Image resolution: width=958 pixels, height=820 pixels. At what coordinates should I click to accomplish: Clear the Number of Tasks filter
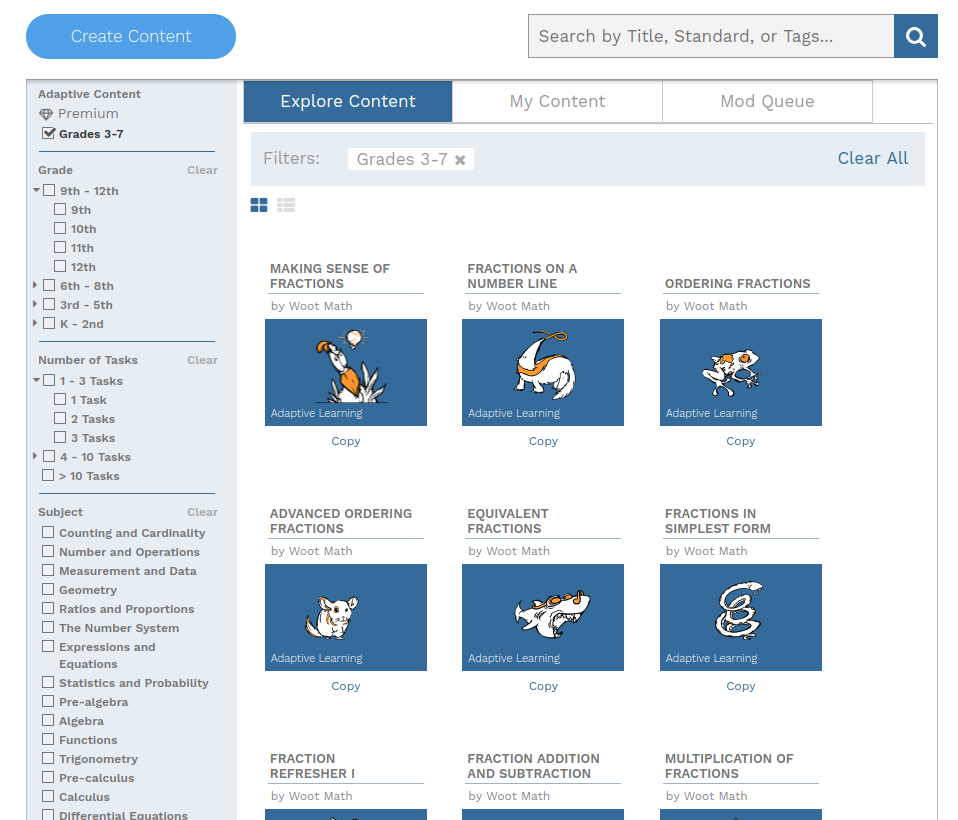[x=202, y=360]
